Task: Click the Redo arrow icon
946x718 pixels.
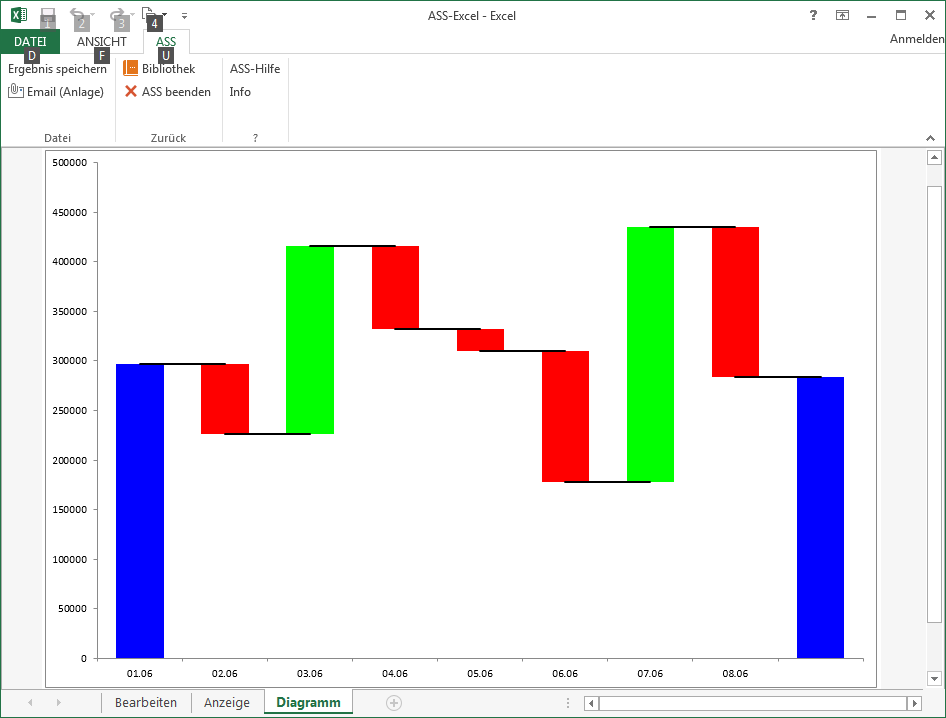Action: [x=116, y=15]
